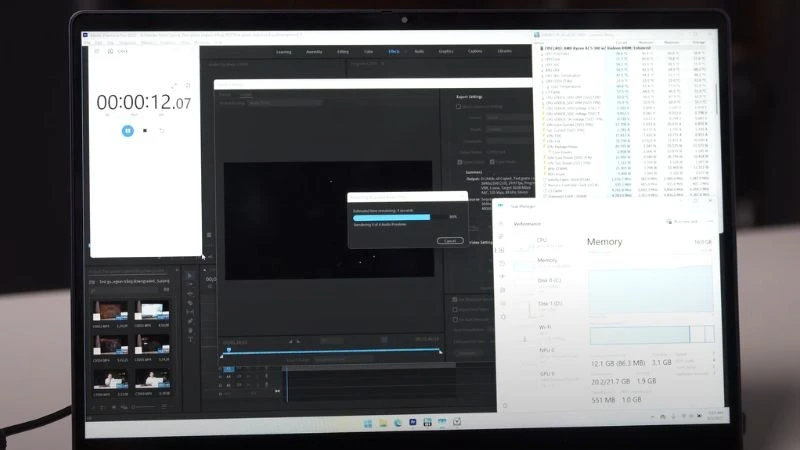The image size is (800, 450).
Task: Select the middle-right clip thumbnail in Project panel
Action: pos(152,345)
